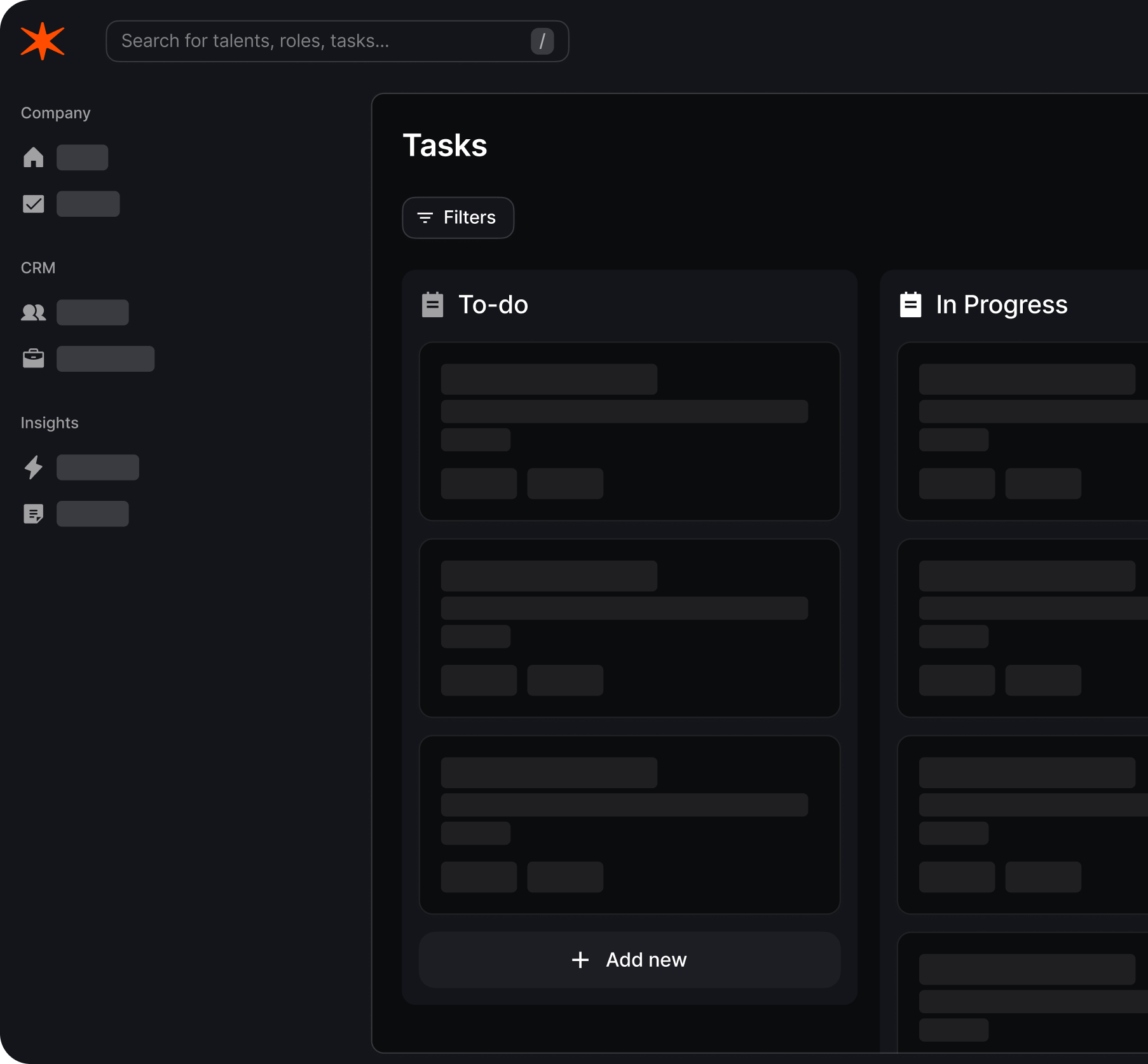Screen dimensions: 1148x1064
Task: Open the first To-do task card
Action: tap(629, 432)
